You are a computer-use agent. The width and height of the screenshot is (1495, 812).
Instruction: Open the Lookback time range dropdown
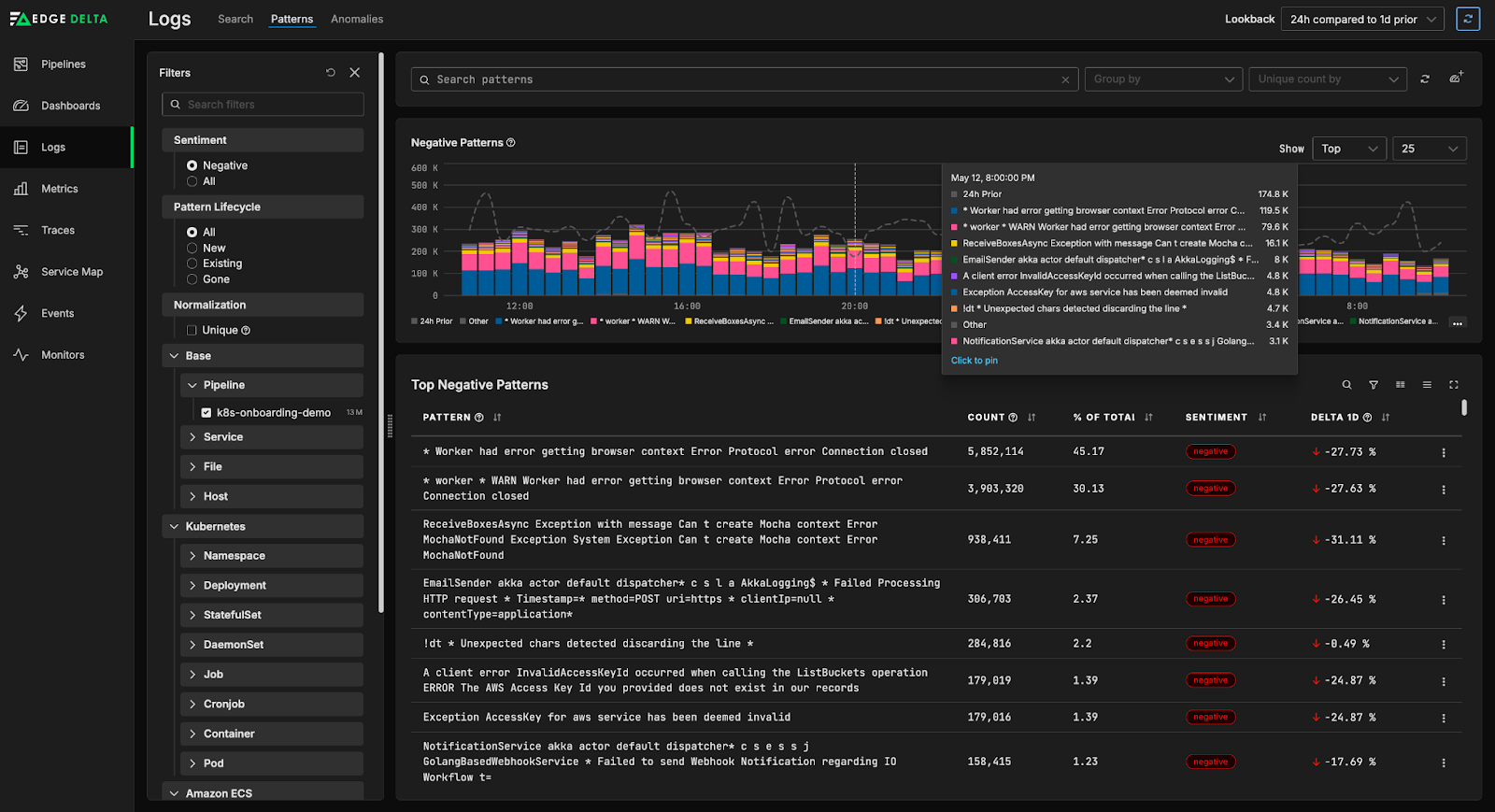(1362, 19)
